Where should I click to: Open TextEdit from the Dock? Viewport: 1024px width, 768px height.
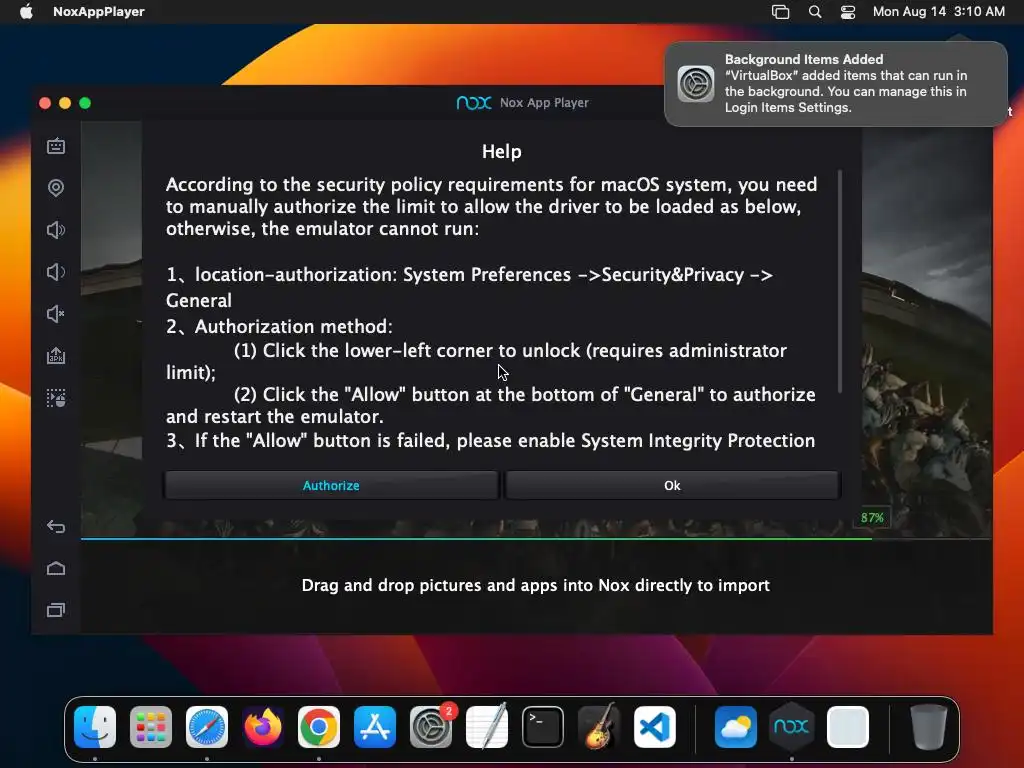coord(487,726)
